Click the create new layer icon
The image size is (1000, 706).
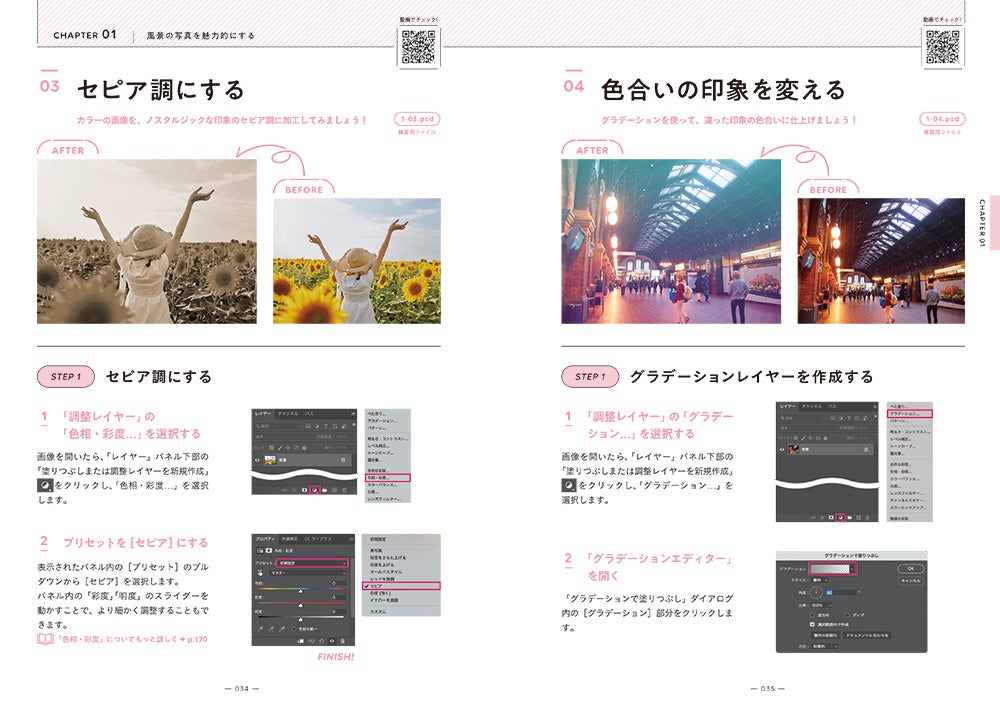(x=334, y=490)
